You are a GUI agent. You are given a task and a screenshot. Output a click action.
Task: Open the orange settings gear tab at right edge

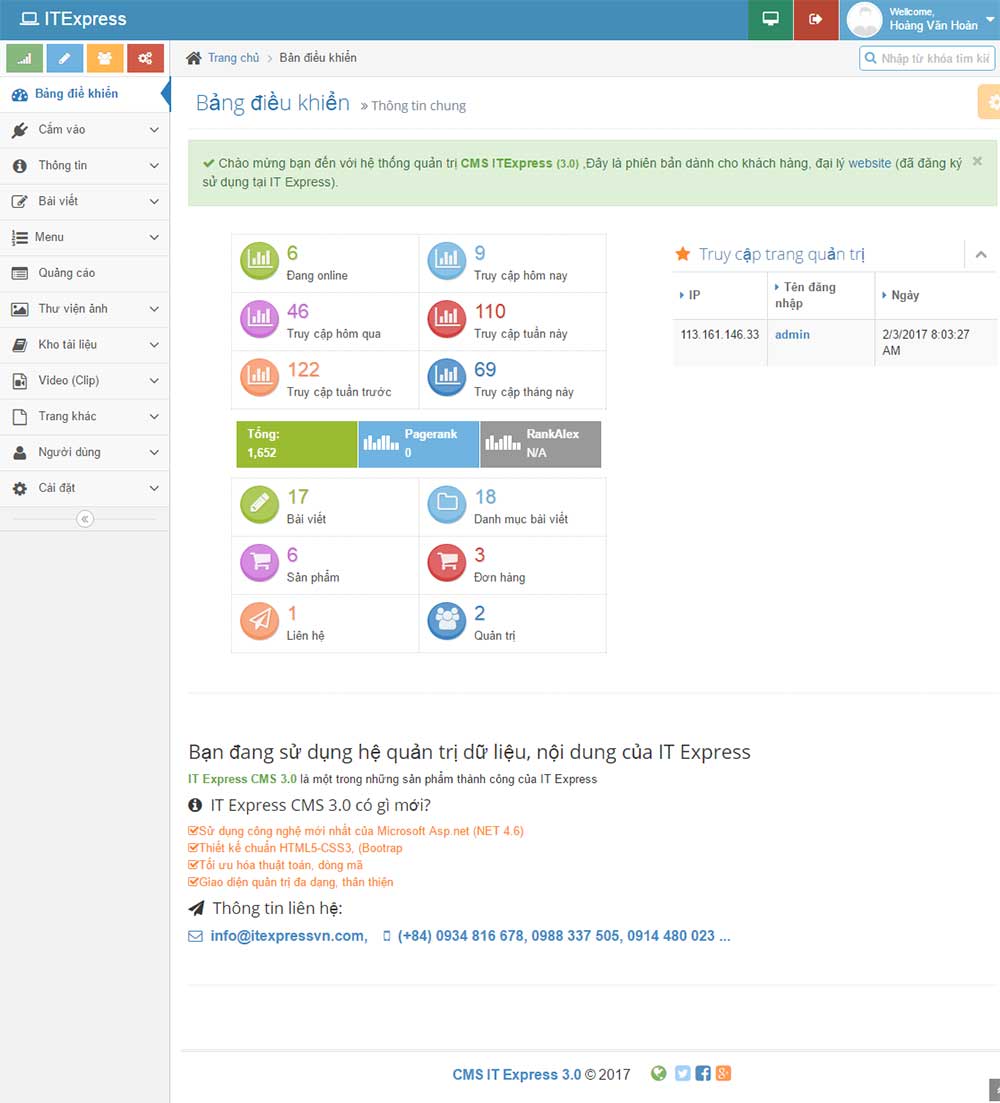(x=989, y=103)
